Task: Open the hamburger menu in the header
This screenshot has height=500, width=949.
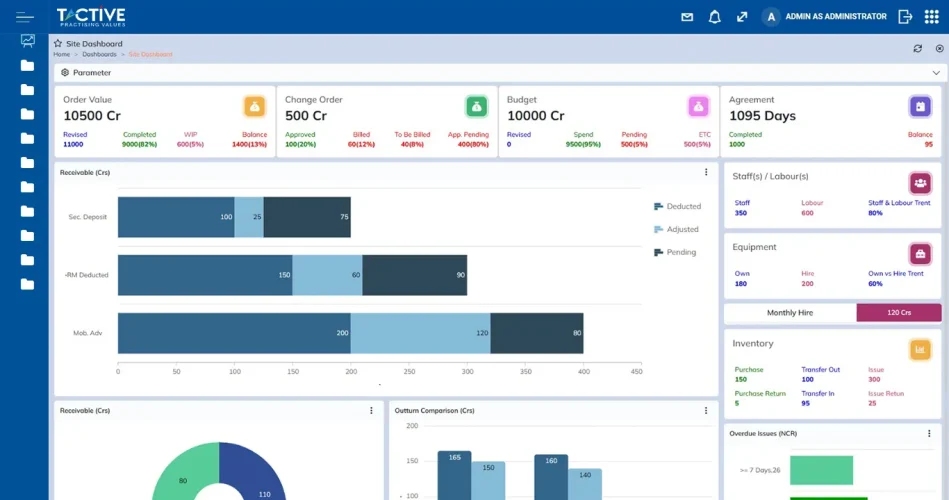Action: [25, 17]
